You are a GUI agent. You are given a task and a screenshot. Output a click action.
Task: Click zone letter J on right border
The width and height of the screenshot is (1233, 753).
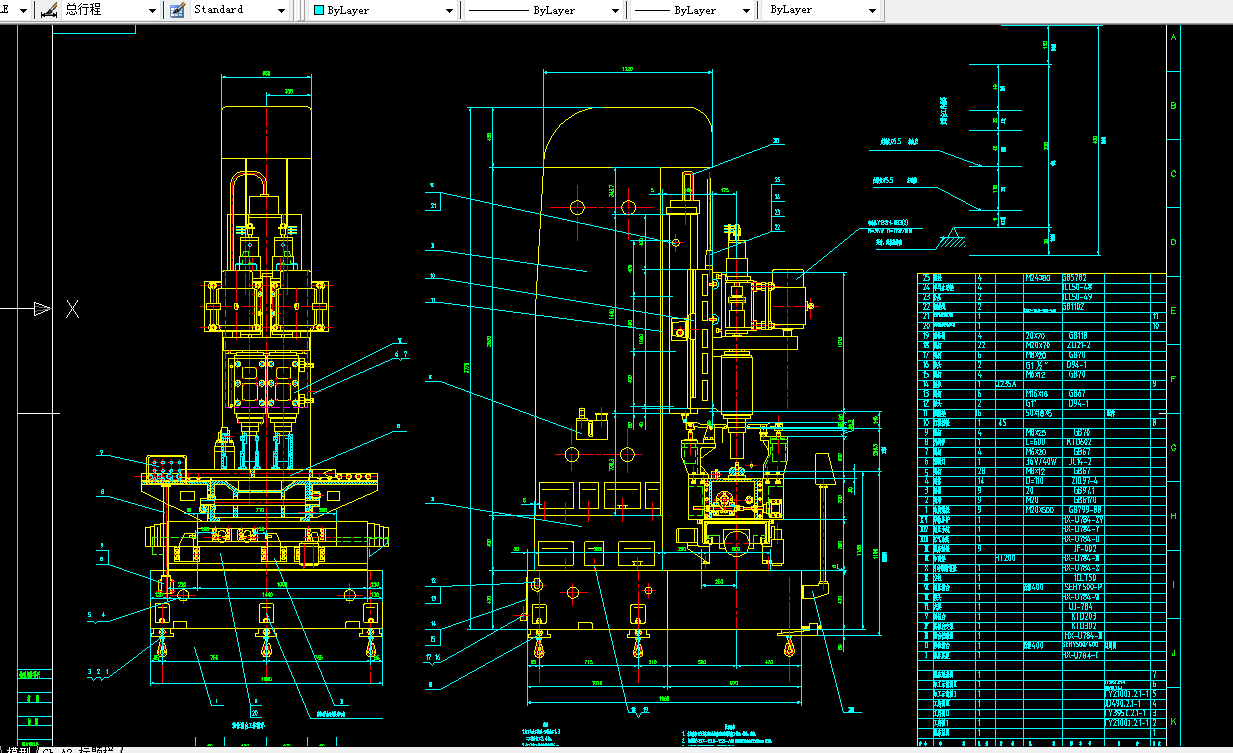point(1173,651)
